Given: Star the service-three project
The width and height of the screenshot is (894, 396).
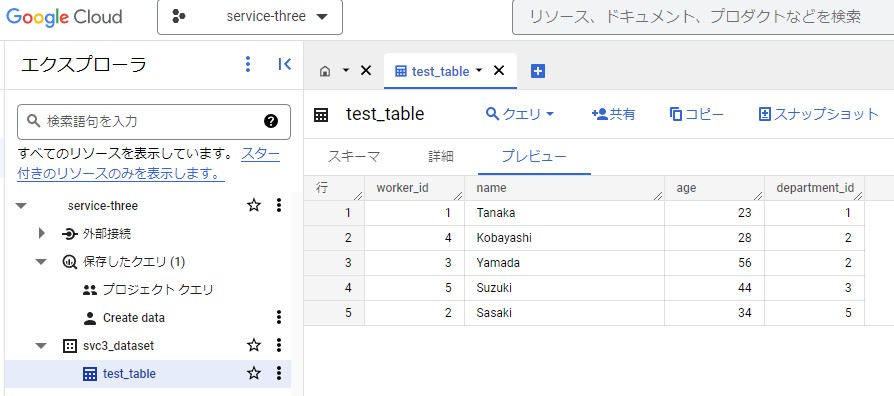Looking at the screenshot, I should point(254,205).
